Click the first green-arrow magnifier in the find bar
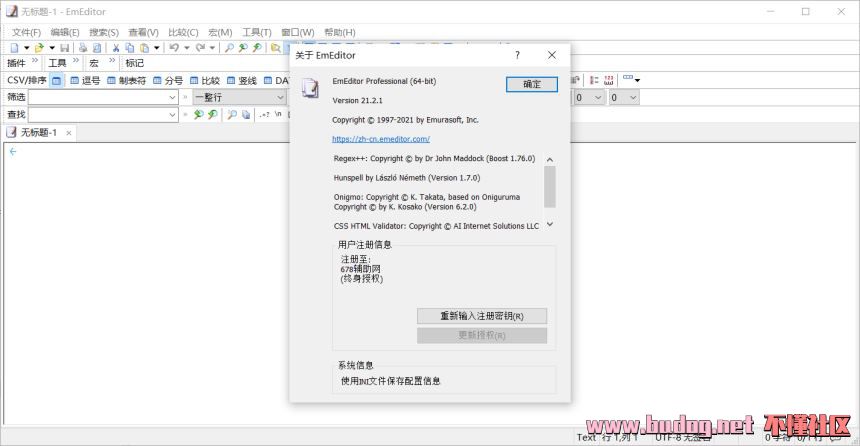Viewport: 860px width, 446px height. pos(199,114)
